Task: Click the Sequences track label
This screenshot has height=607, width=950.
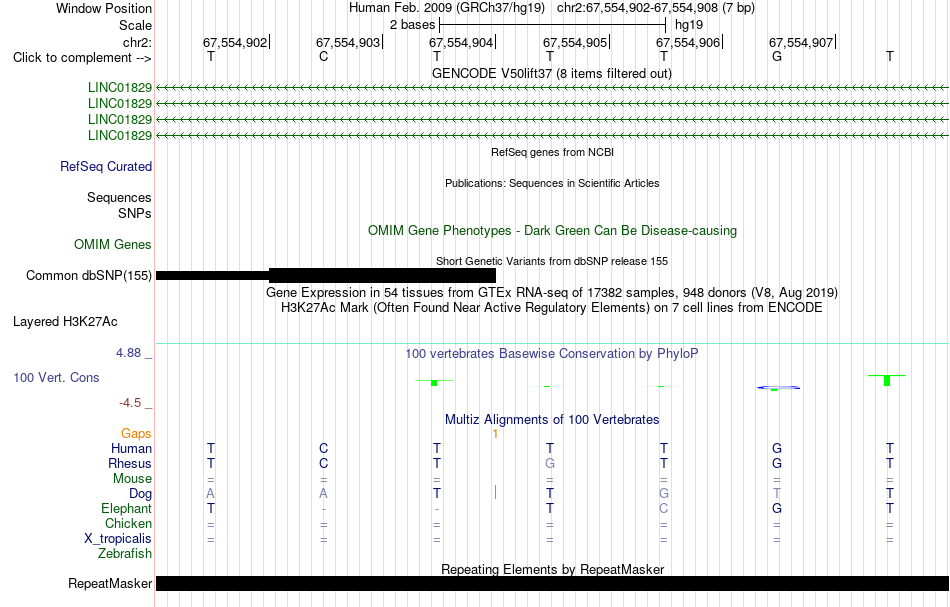Action: point(119,197)
